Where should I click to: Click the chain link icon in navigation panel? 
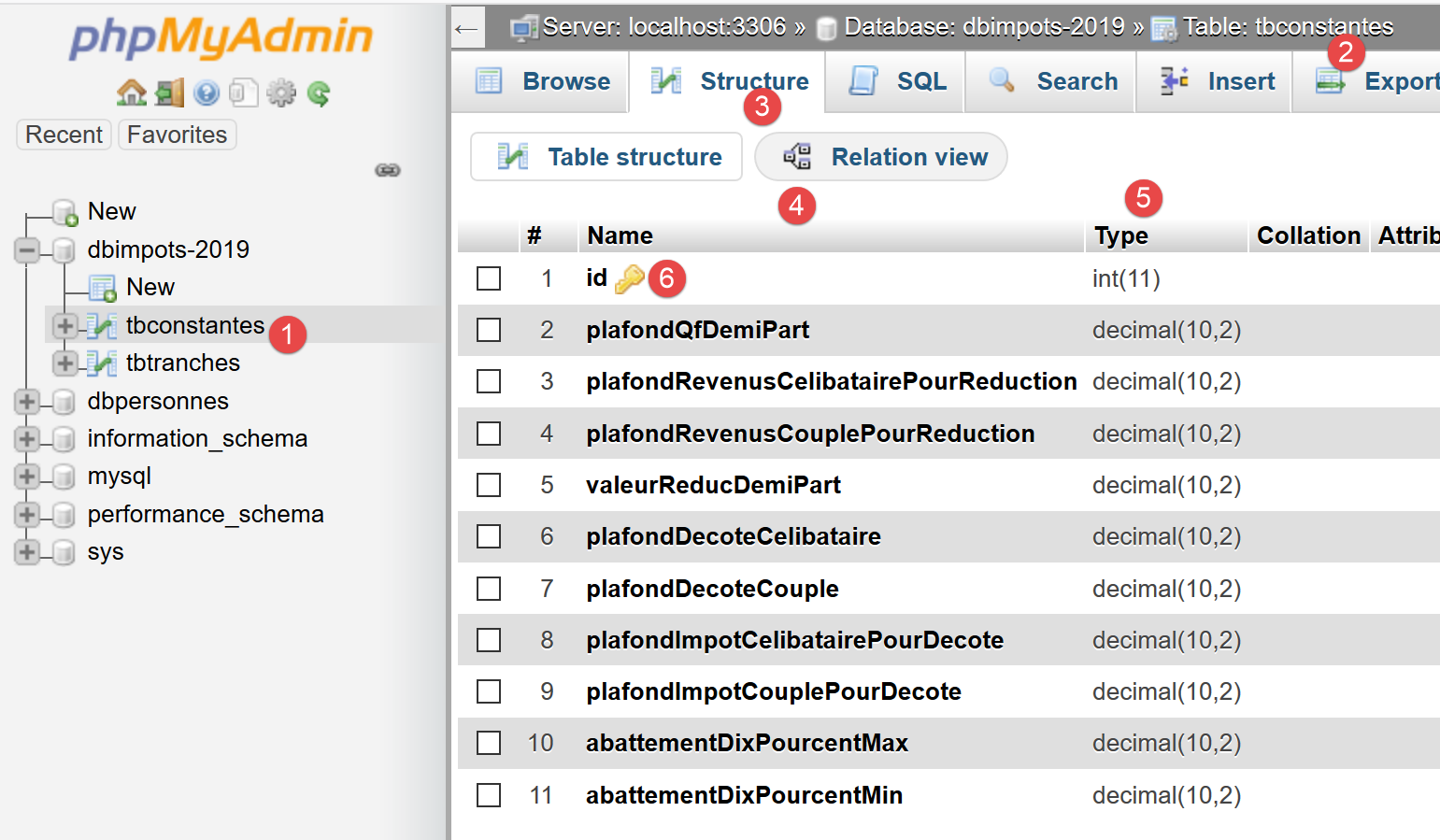coord(388,170)
